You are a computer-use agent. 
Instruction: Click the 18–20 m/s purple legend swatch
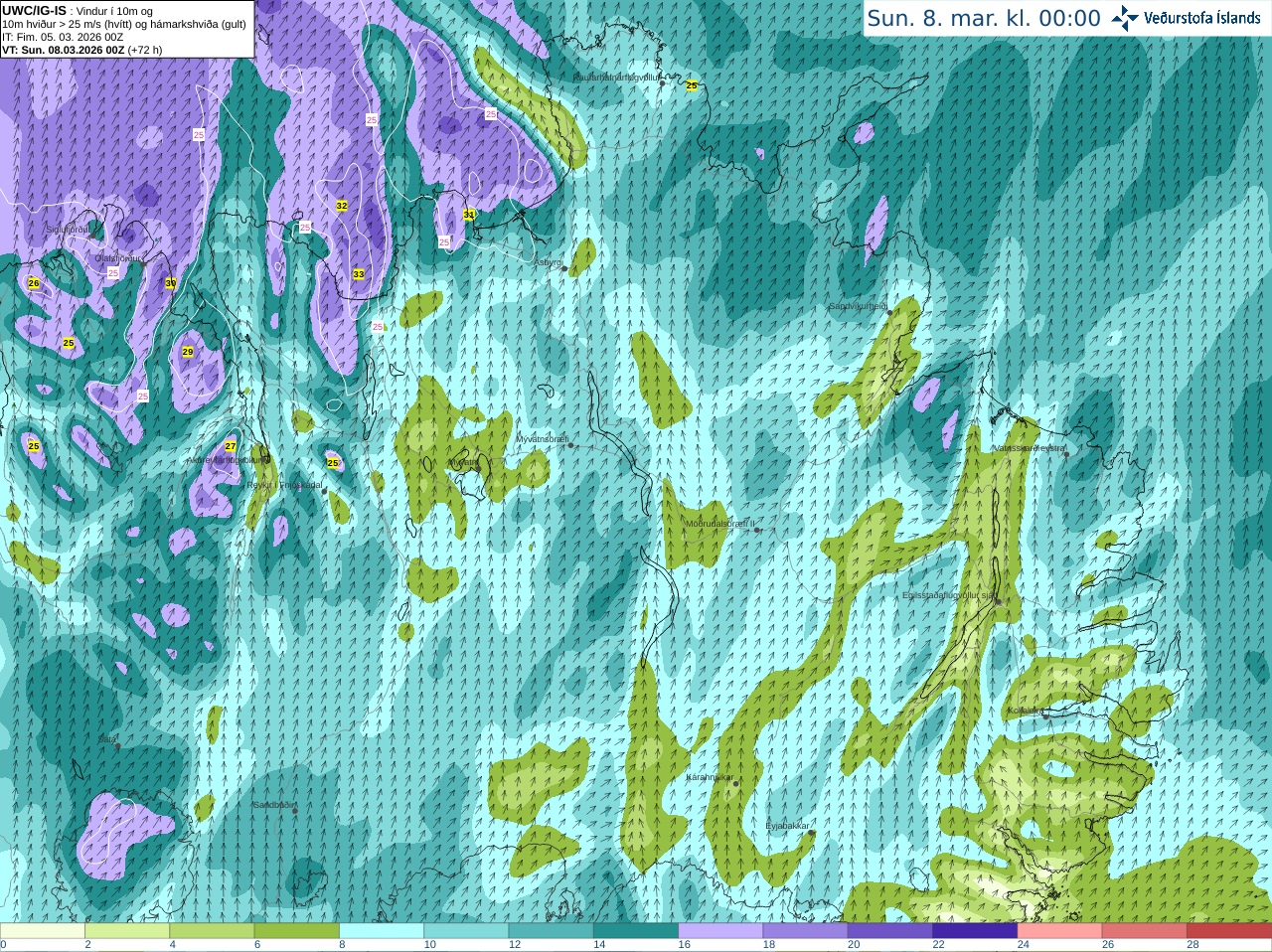coord(806,931)
